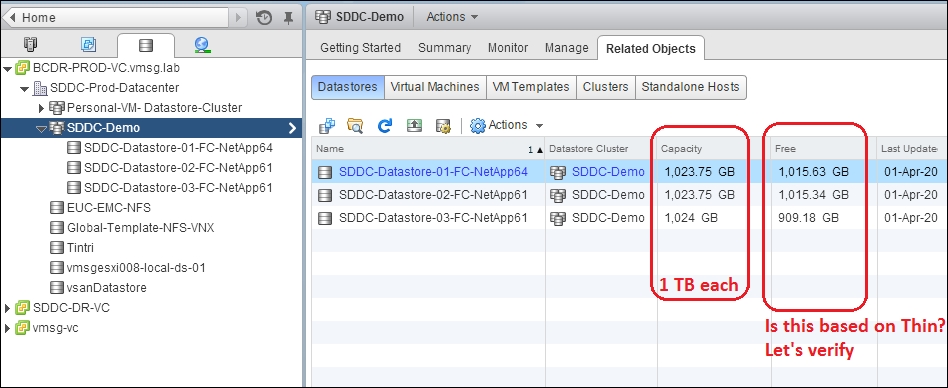Select the Storage inventory tab icon
The height and width of the screenshot is (388, 948).
[146, 45]
